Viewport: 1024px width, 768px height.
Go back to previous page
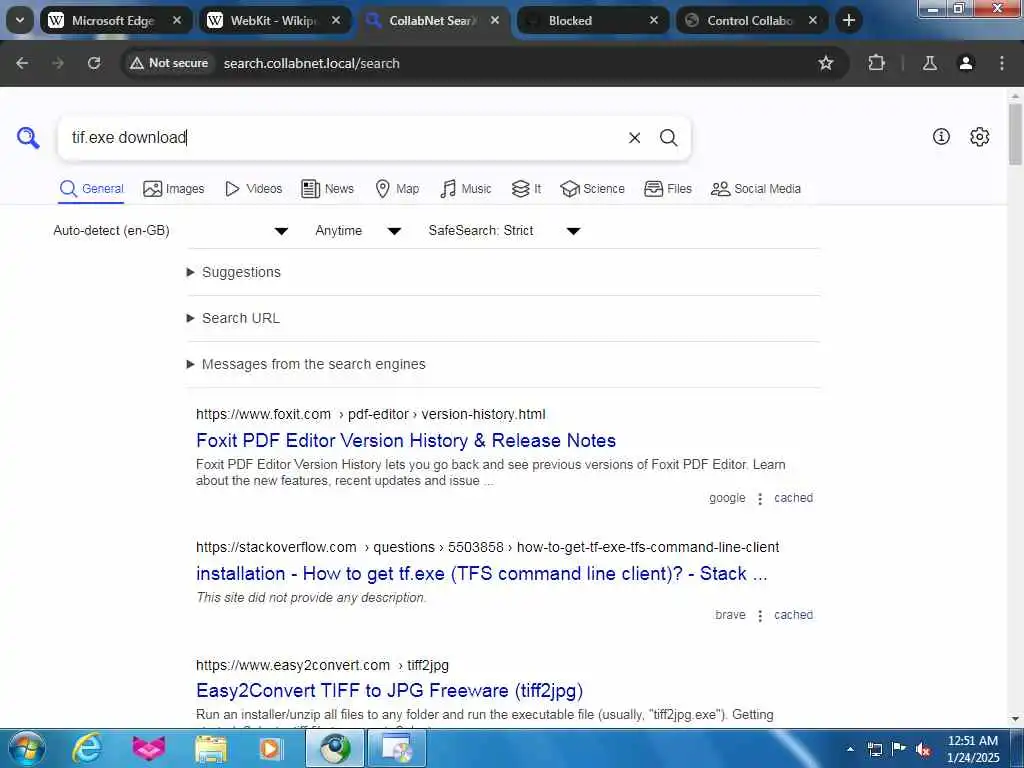(x=22, y=63)
